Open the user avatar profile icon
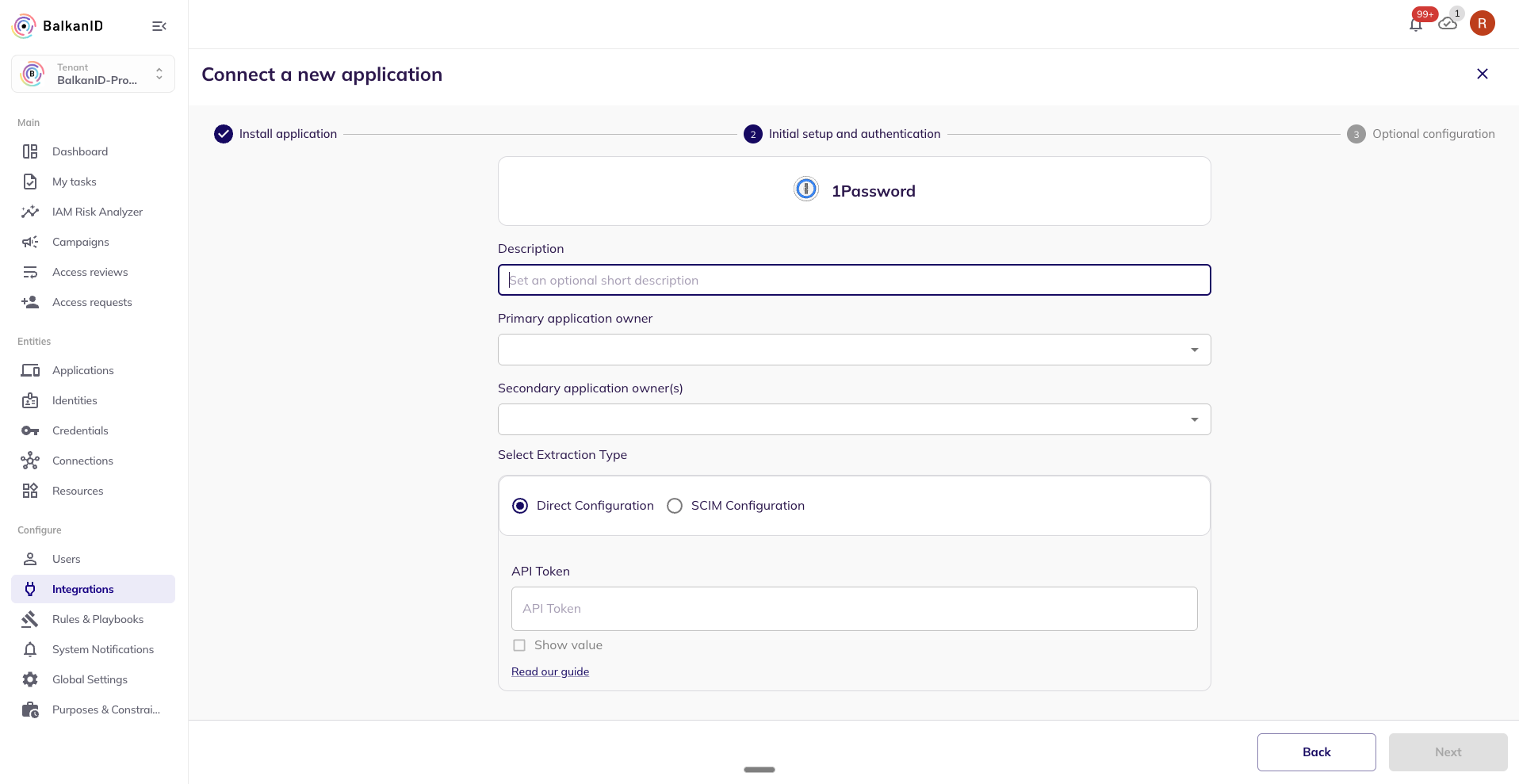 coord(1482,24)
